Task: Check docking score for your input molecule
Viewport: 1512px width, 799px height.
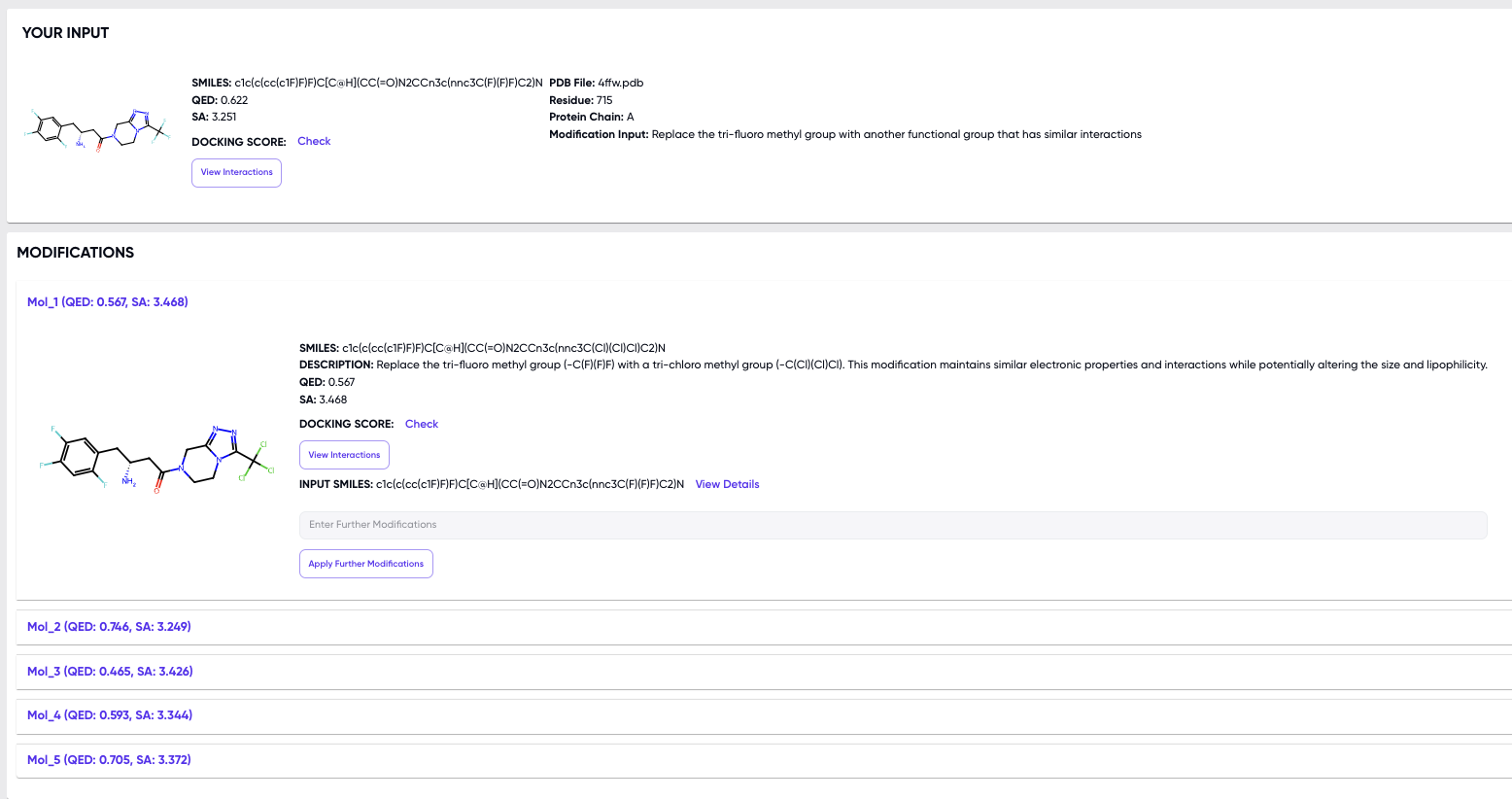Action: [x=314, y=141]
